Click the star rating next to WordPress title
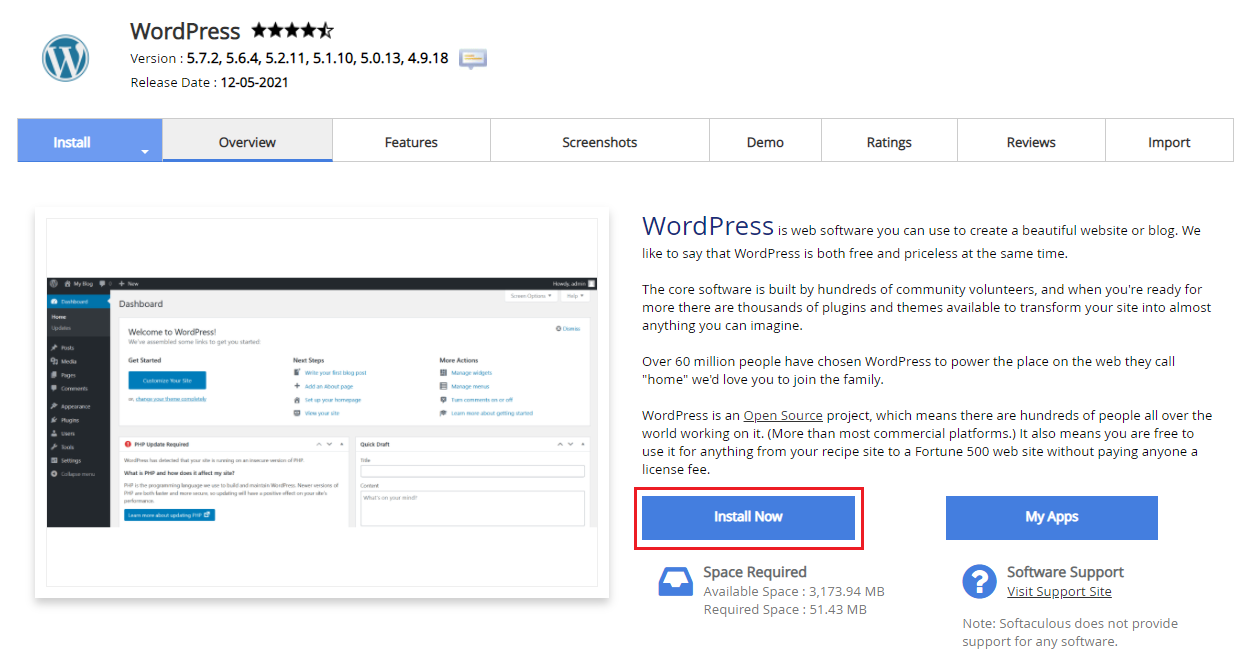The width and height of the screenshot is (1254, 669). pos(292,31)
